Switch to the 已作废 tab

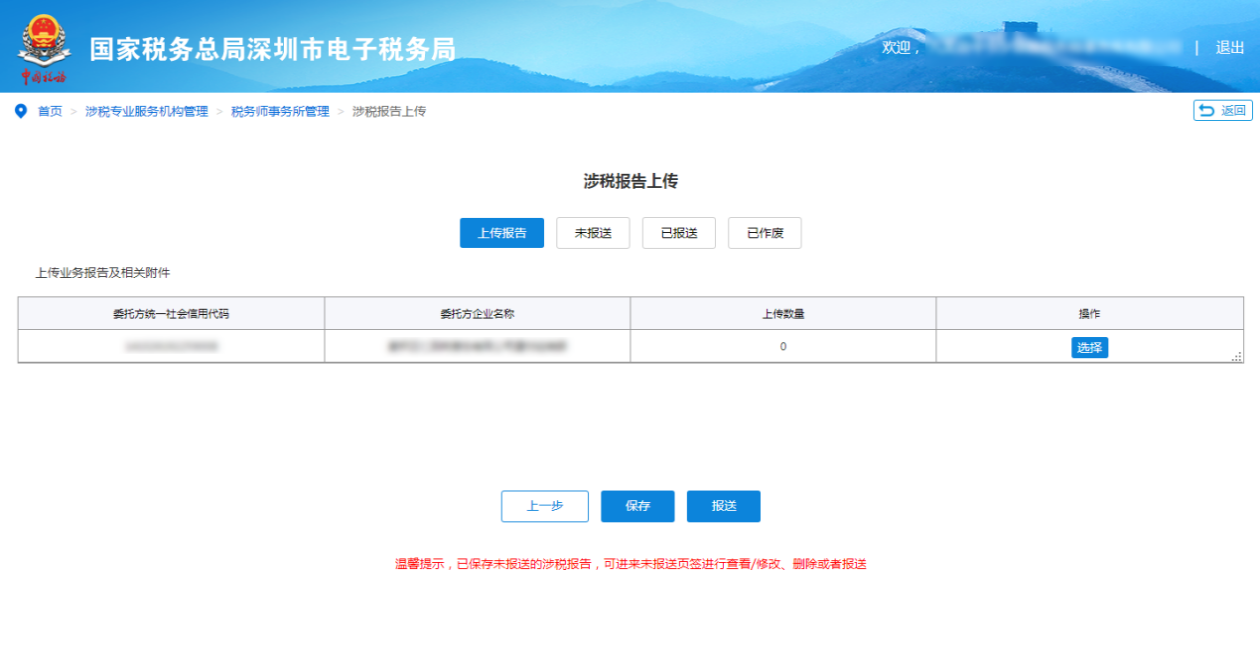pyautogui.click(x=765, y=233)
